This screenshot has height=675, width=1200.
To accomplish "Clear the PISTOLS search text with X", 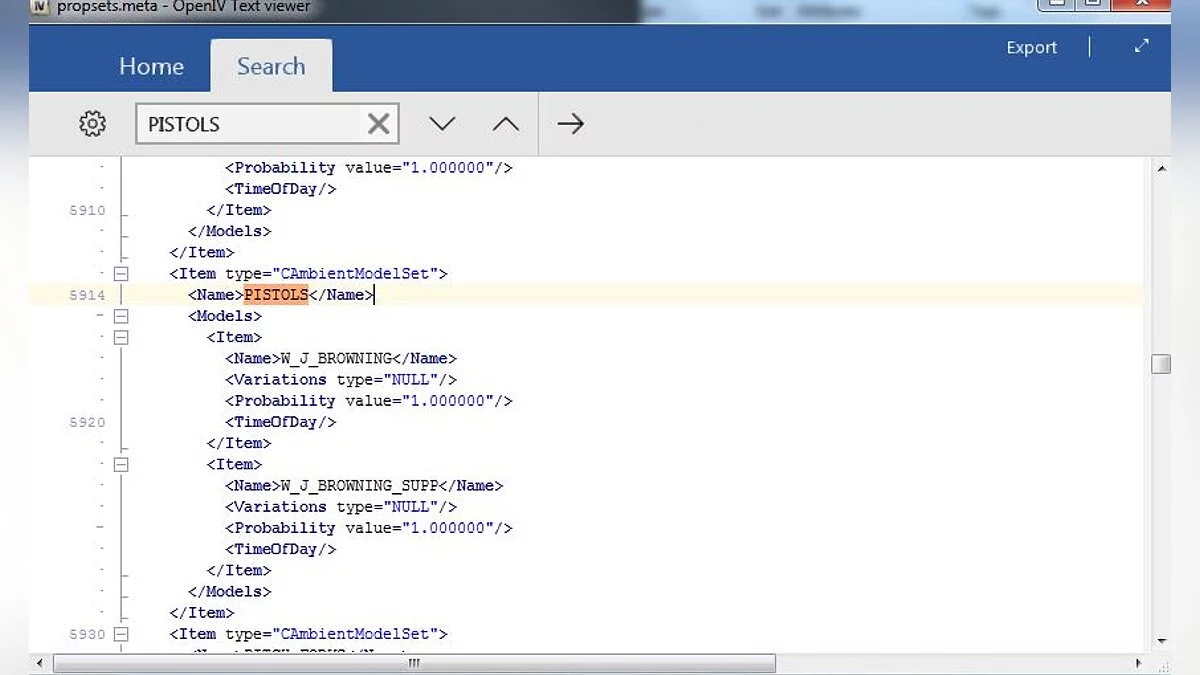I will pos(378,124).
